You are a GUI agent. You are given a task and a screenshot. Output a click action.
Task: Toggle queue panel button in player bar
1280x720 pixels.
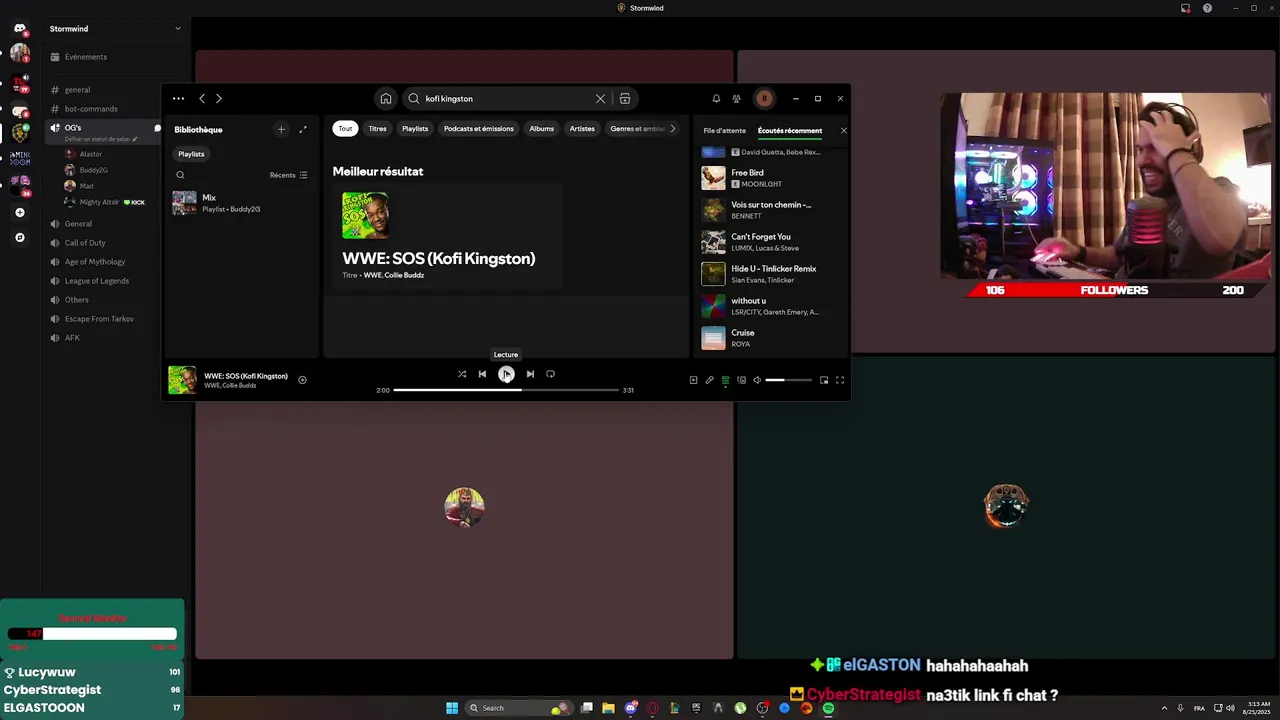[x=725, y=380]
